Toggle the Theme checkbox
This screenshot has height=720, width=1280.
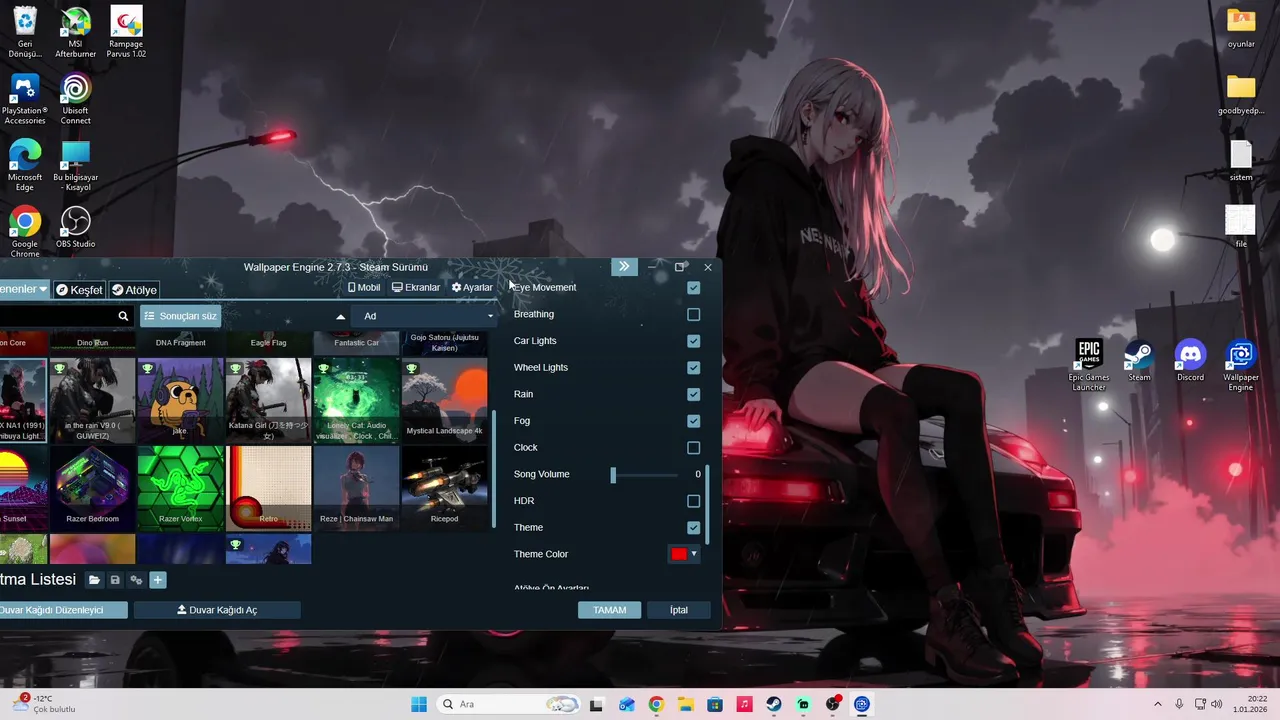pyautogui.click(x=693, y=527)
